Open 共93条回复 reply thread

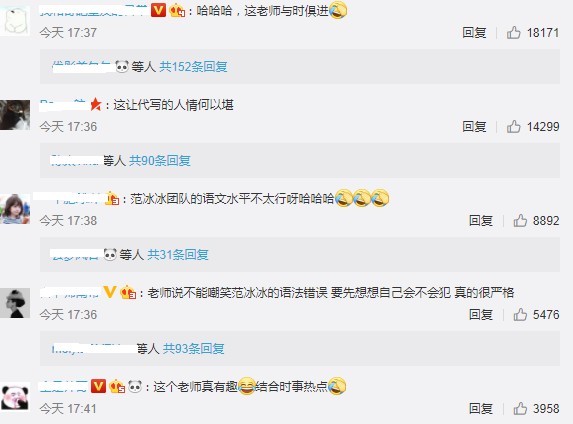193,348
